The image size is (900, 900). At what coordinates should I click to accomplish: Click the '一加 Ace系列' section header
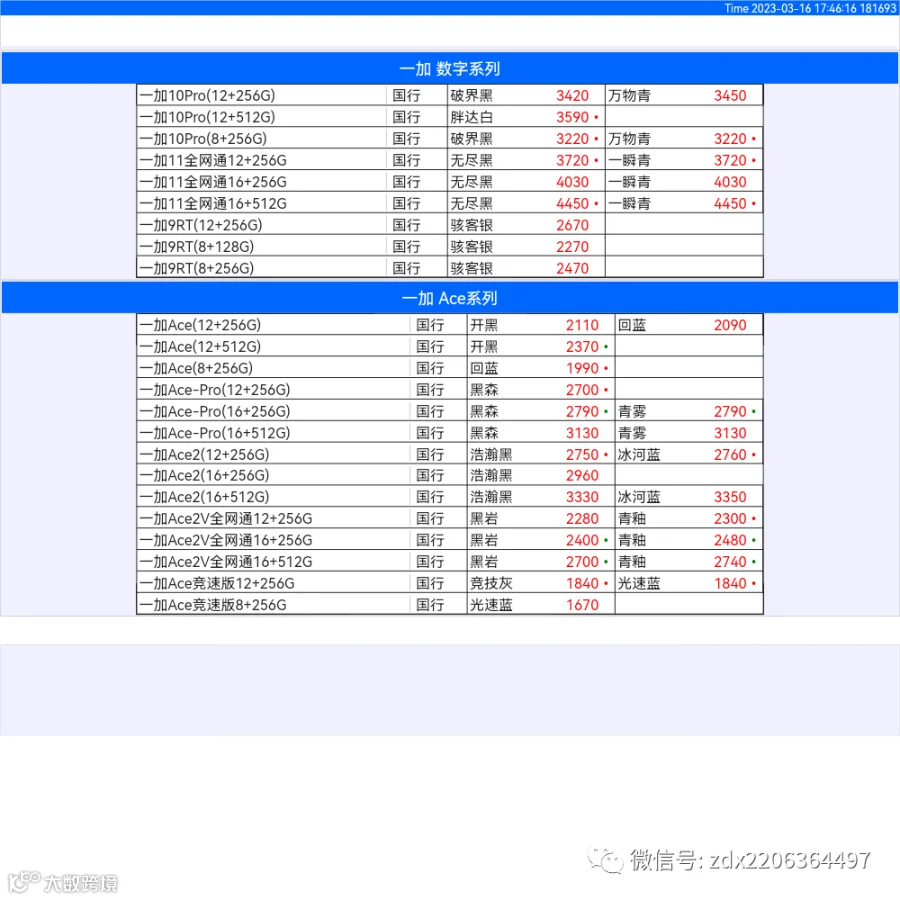pos(450,298)
